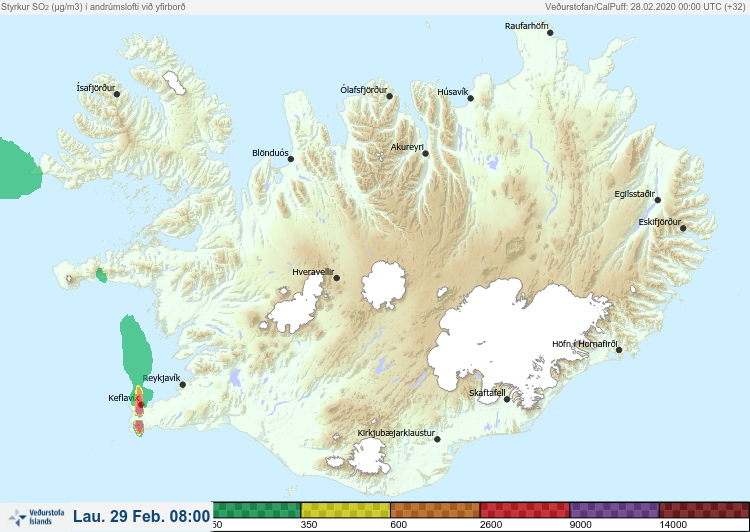Click the Húsavík marker dot

471,99
